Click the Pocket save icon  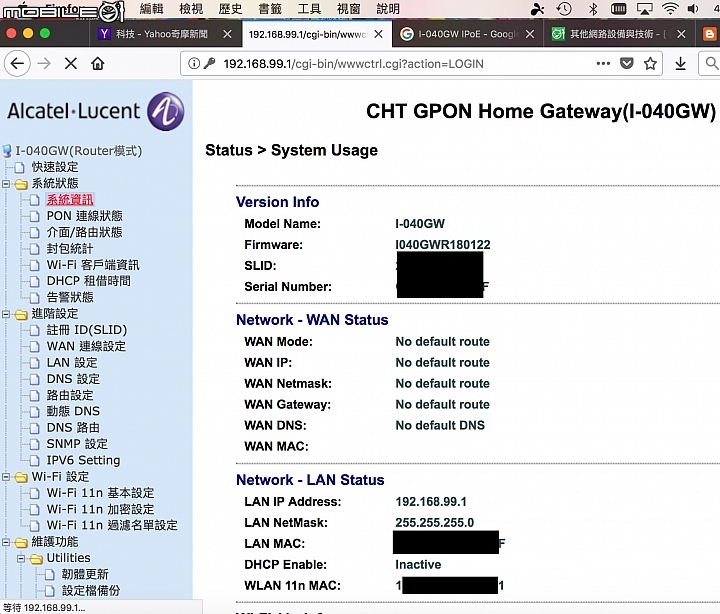pos(627,63)
